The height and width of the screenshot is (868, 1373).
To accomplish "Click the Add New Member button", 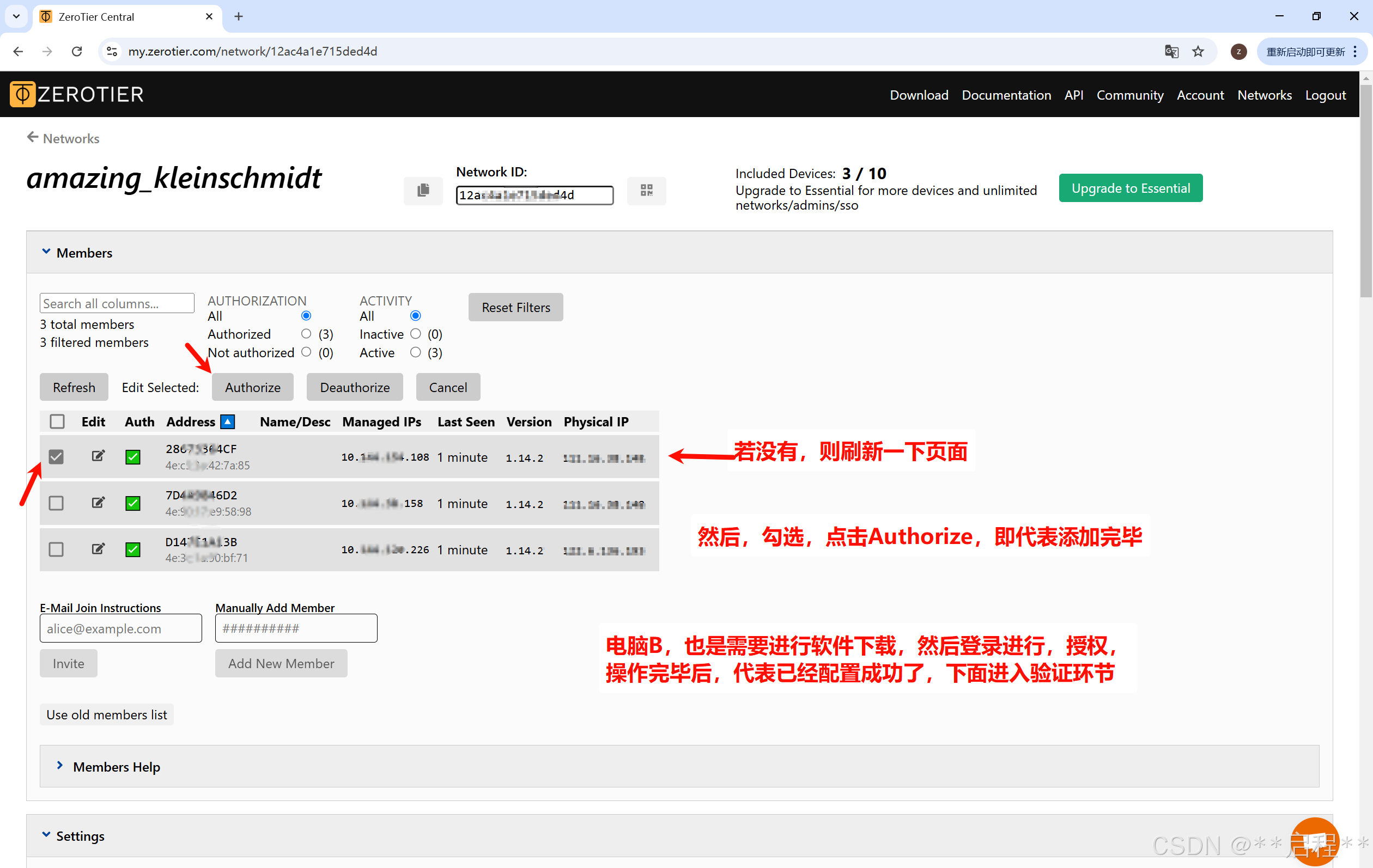I will point(281,663).
